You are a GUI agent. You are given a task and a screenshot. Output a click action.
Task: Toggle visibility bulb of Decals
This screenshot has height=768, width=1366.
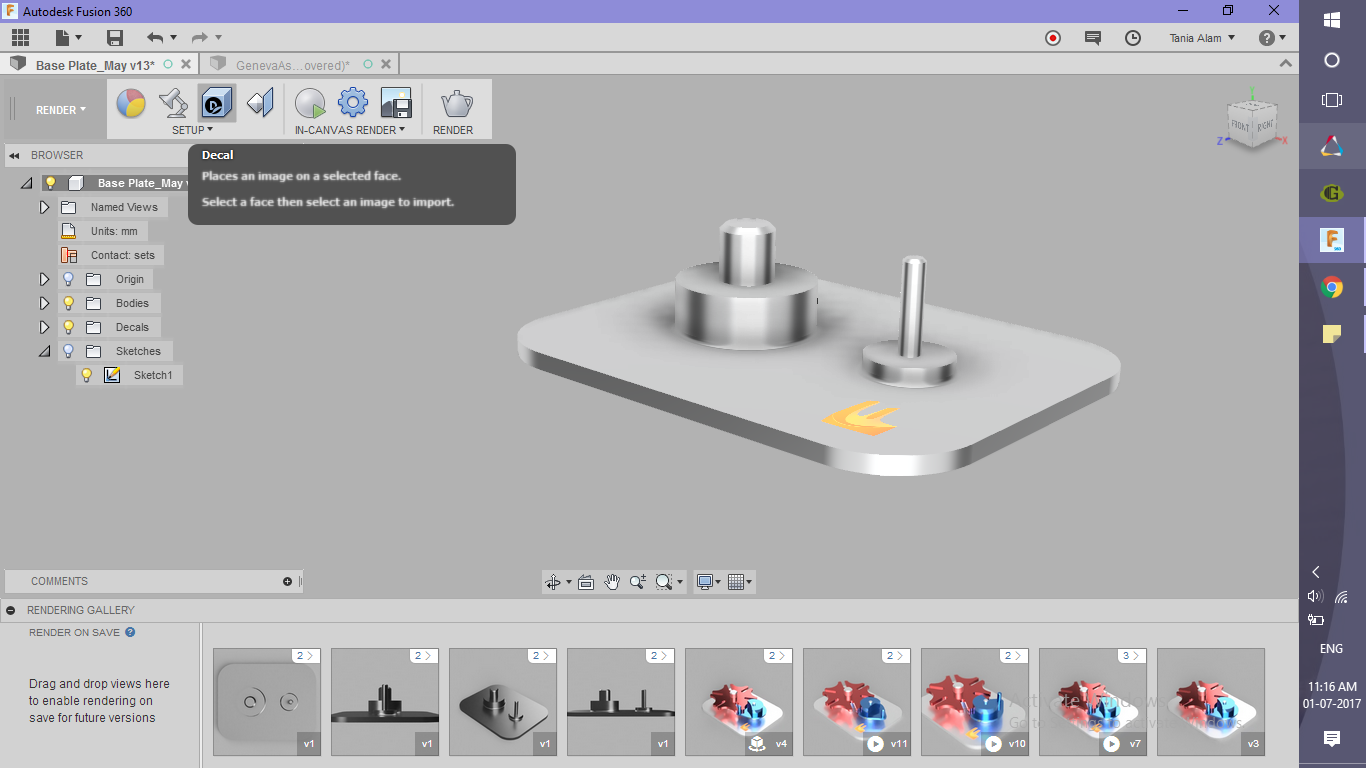point(68,328)
